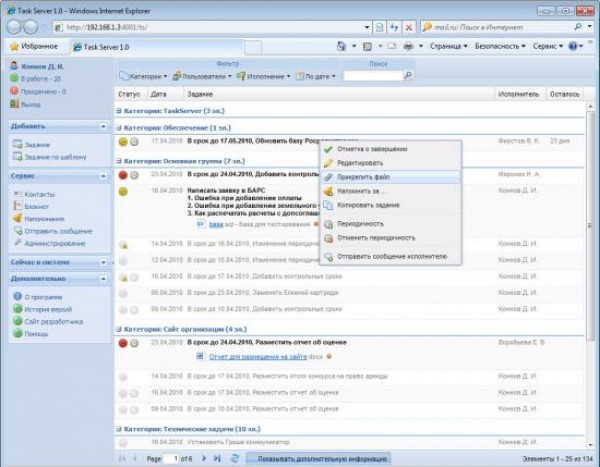Viewport: 600px width, 467px height.
Task: Collapse the 'Сервис' sidebar panel
Action: pyautogui.click(x=103, y=176)
